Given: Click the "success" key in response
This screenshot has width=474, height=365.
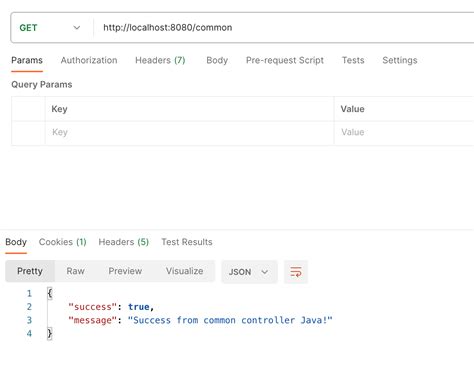Looking at the screenshot, I should pos(92,307).
